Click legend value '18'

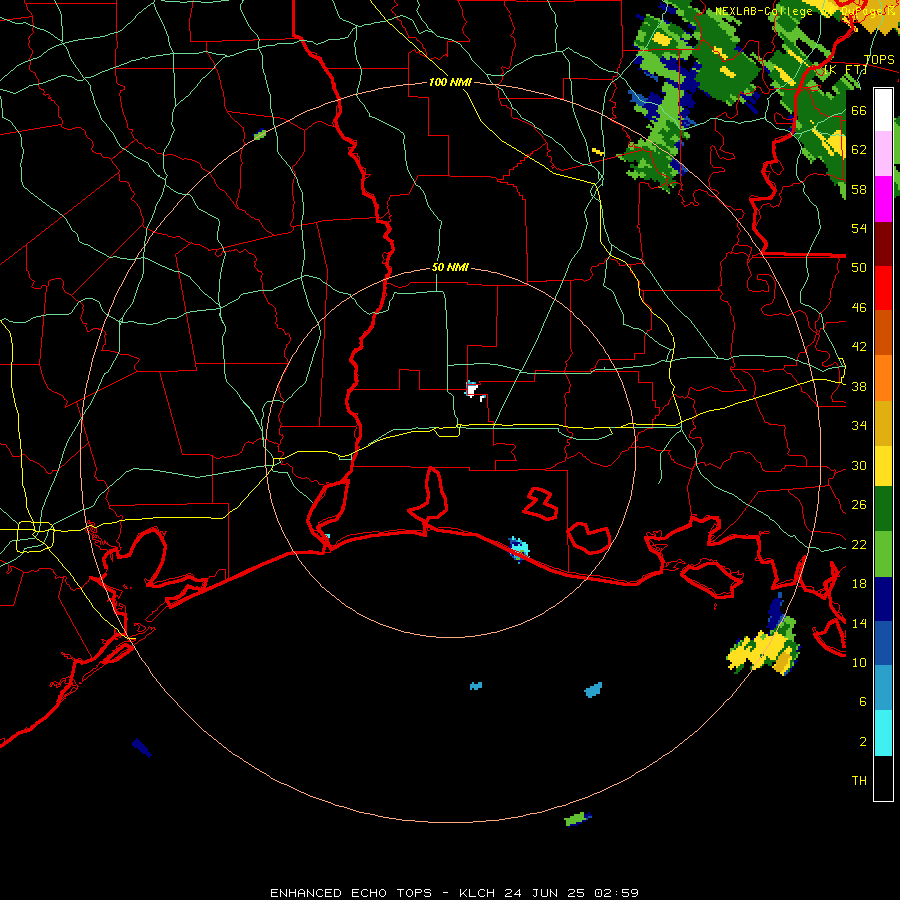[859, 584]
